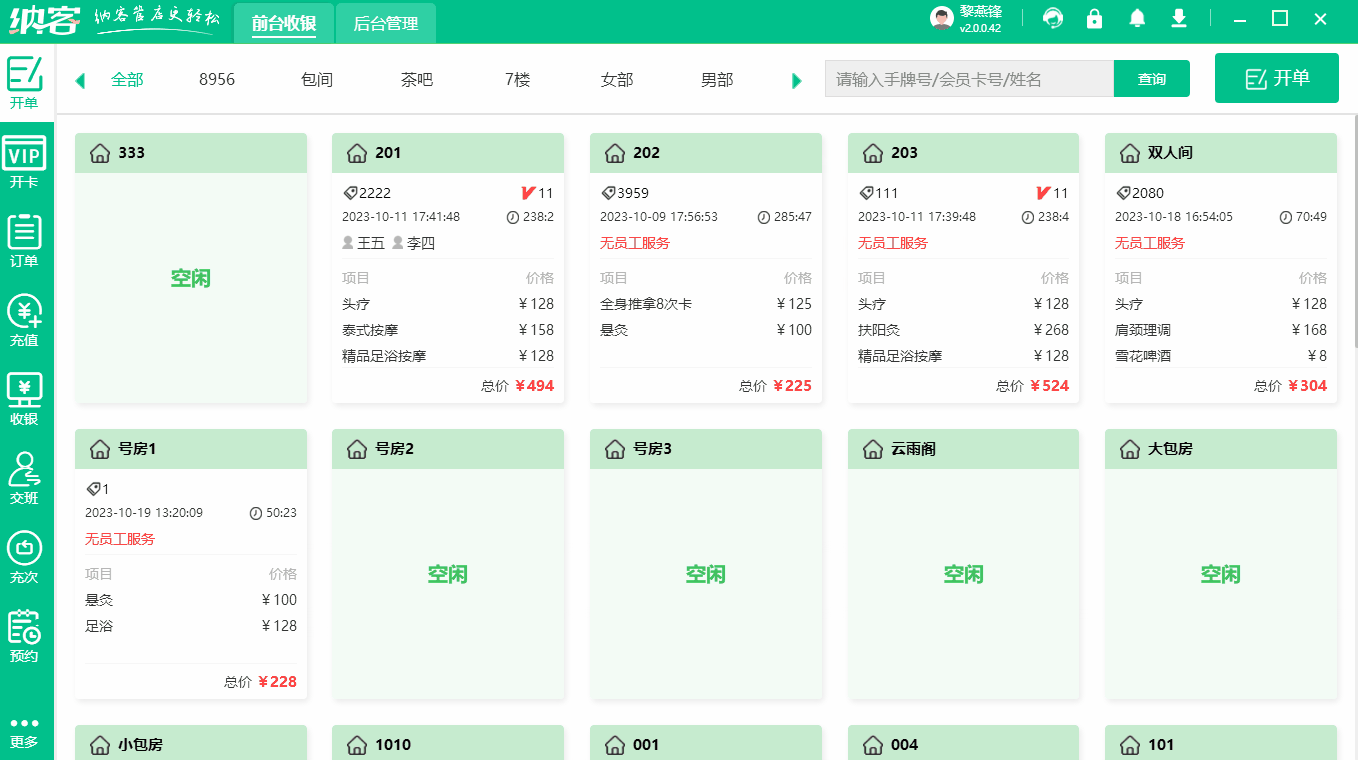Click the right arrow to scroll categories
1358x760 pixels.
[x=796, y=79]
